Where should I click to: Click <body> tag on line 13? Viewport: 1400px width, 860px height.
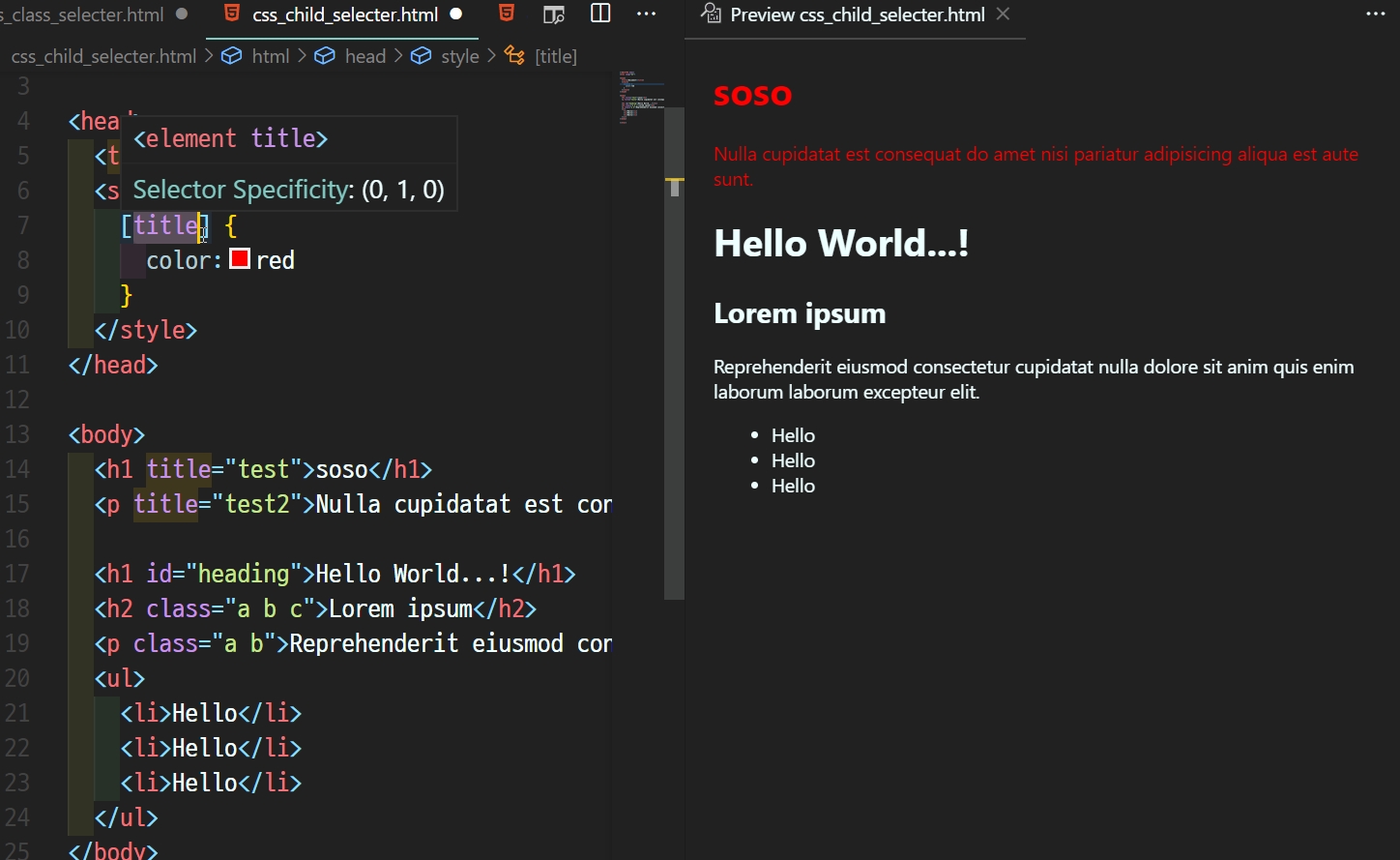coord(106,434)
